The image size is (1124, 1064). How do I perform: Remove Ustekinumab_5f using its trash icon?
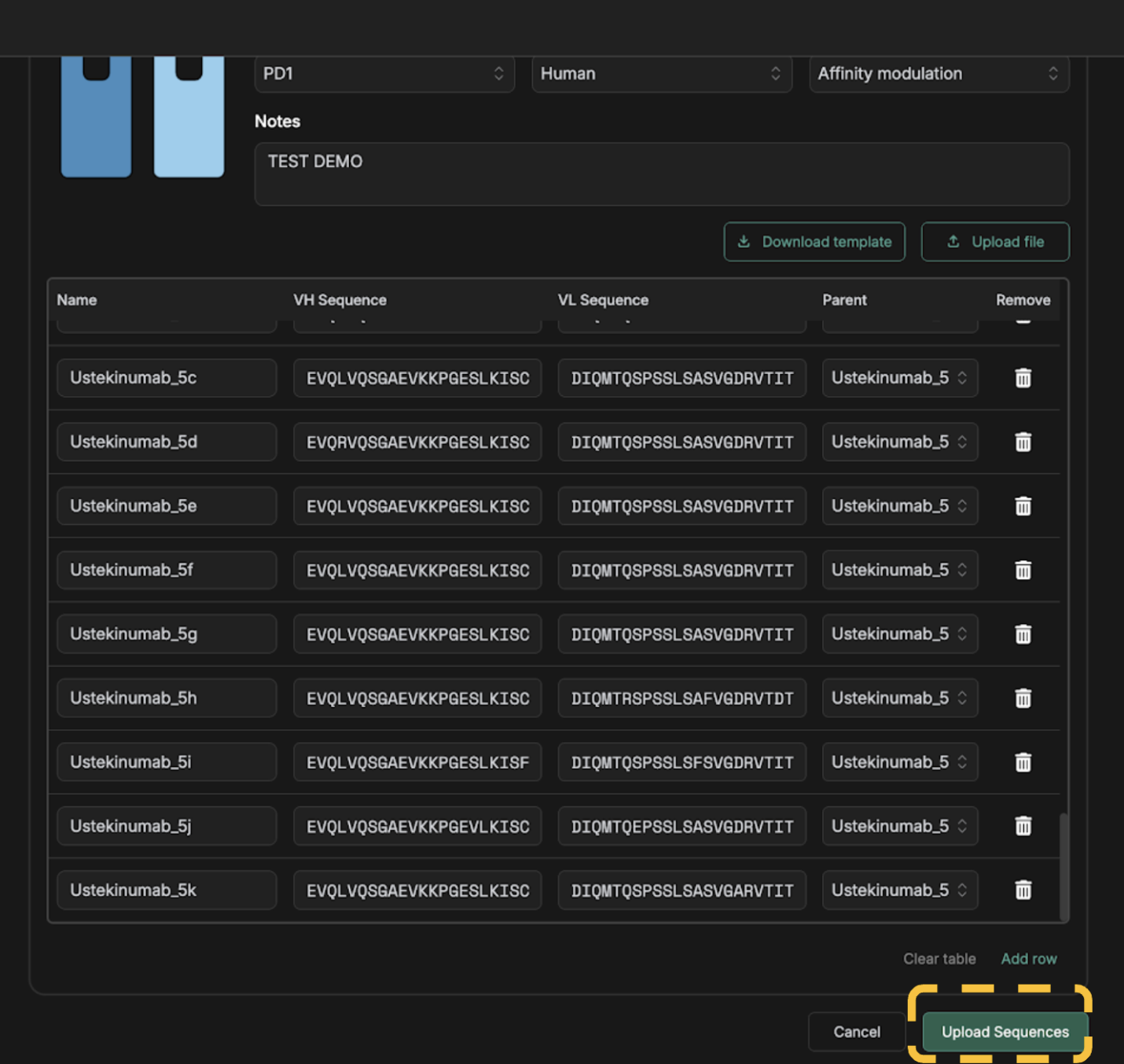tap(1023, 571)
